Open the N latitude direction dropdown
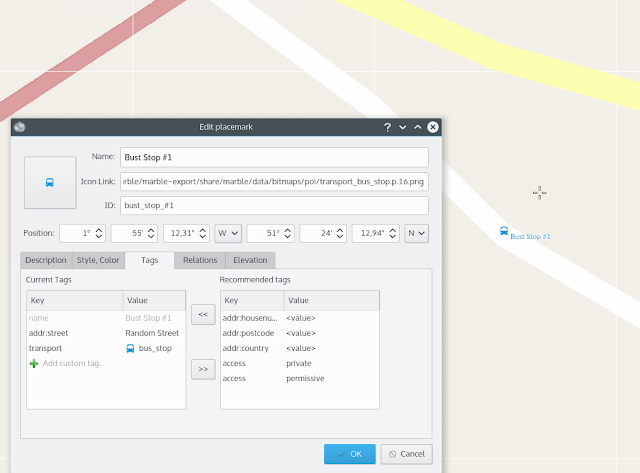Screen dimensions: 640x473 tap(416, 233)
